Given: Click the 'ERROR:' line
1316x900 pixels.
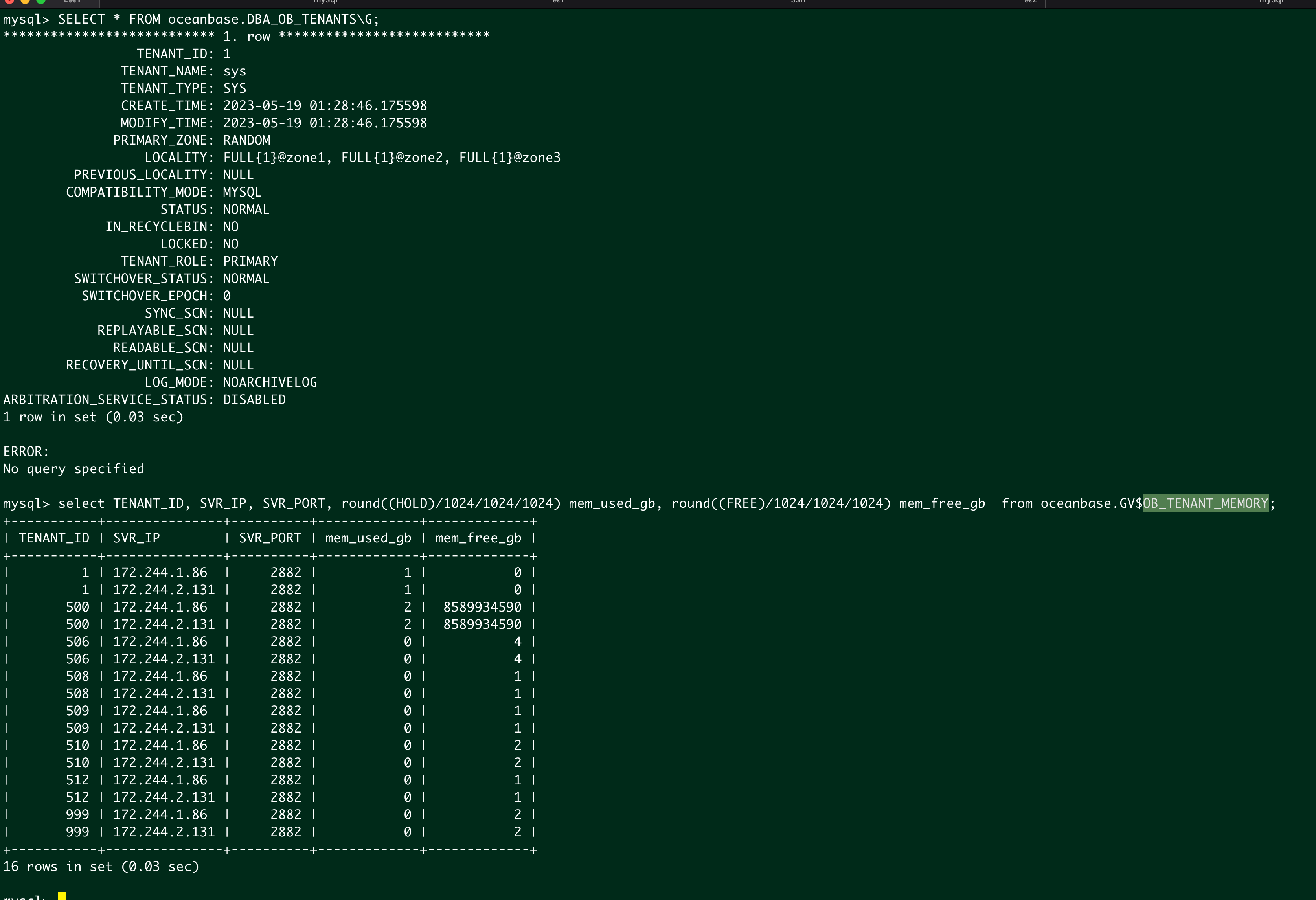Looking at the screenshot, I should pyautogui.click(x=26, y=451).
